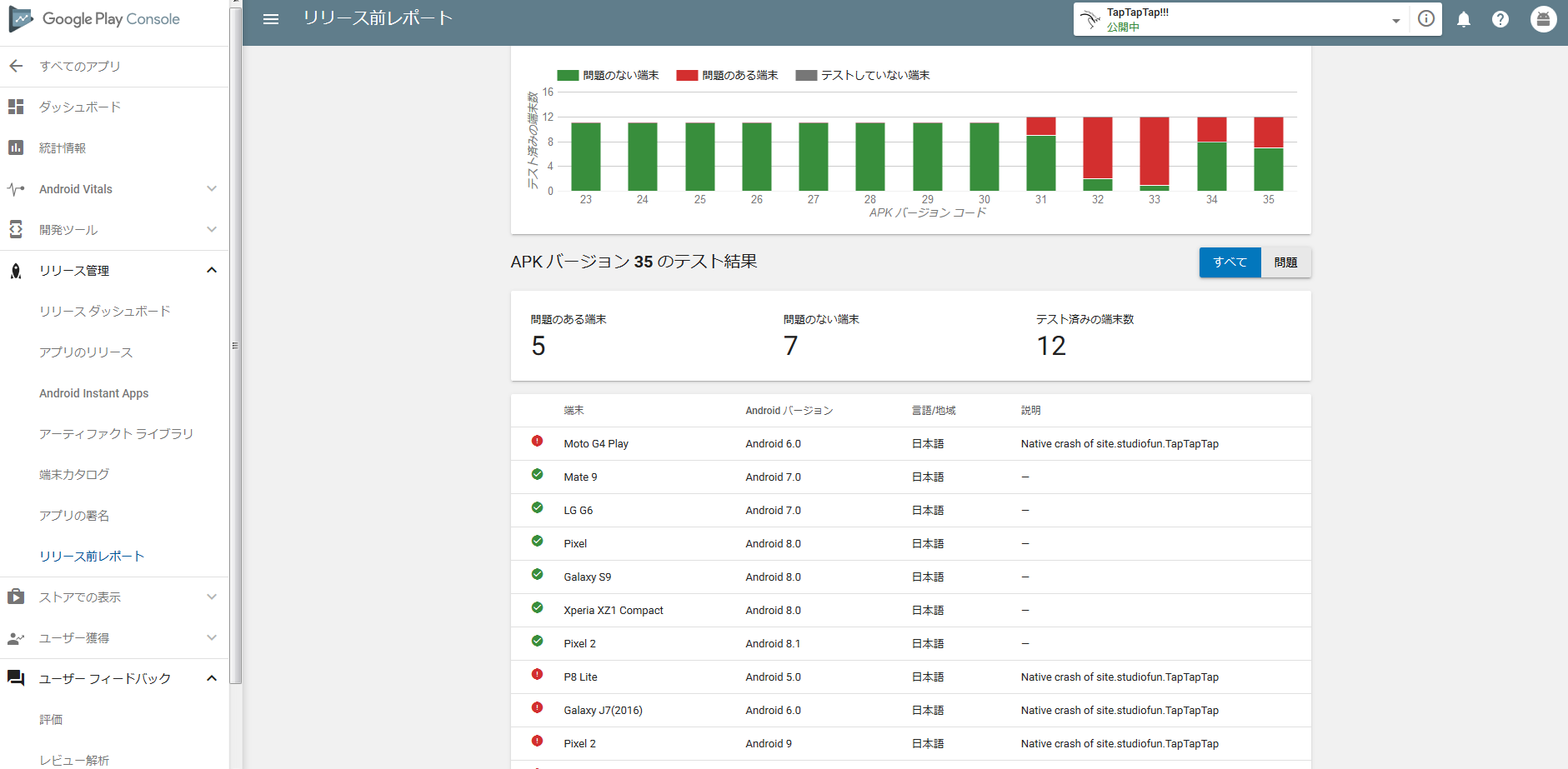Click the red 問題のある端末 legend swatch
The image size is (1568, 769).
tap(687, 75)
